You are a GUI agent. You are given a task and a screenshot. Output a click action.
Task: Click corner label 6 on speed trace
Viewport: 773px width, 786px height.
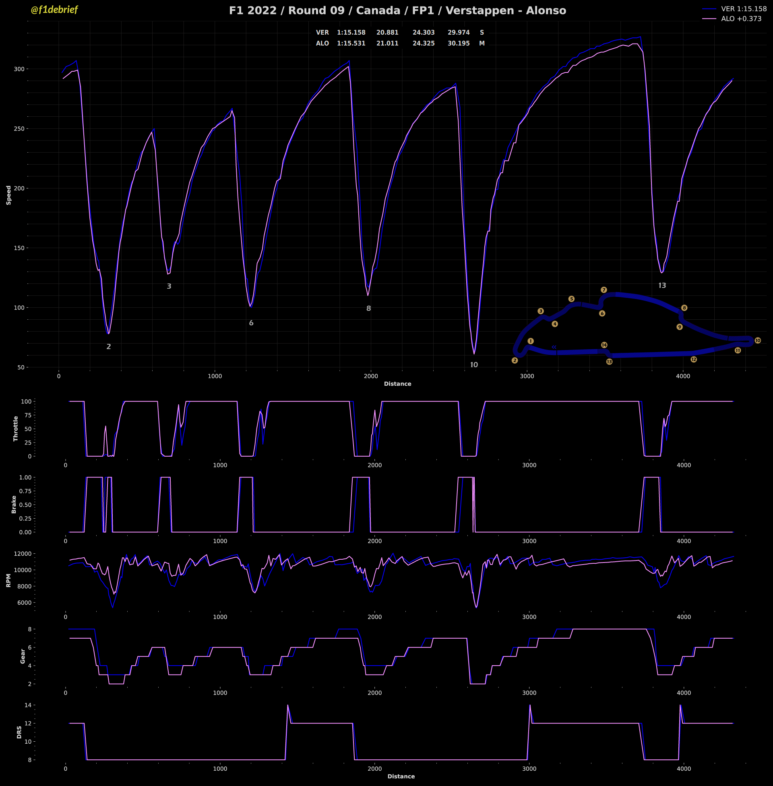[251, 323]
